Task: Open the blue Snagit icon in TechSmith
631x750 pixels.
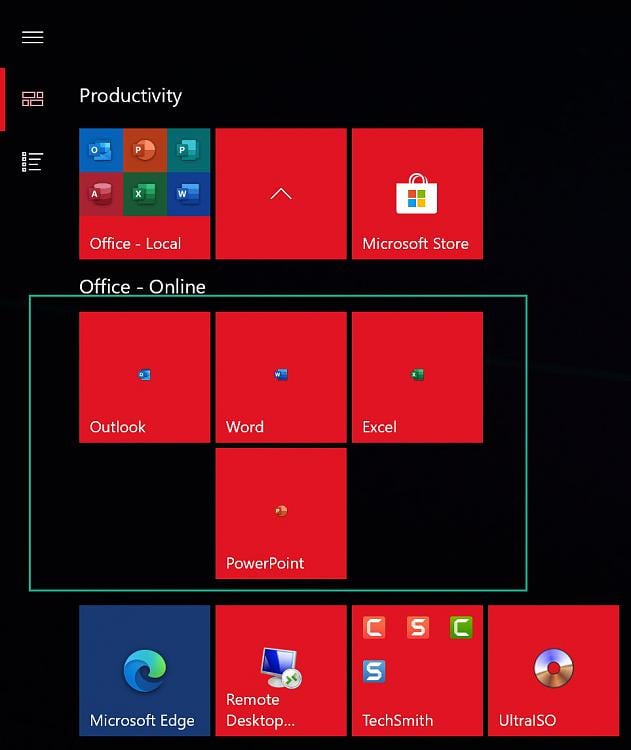Action: (374, 671)
